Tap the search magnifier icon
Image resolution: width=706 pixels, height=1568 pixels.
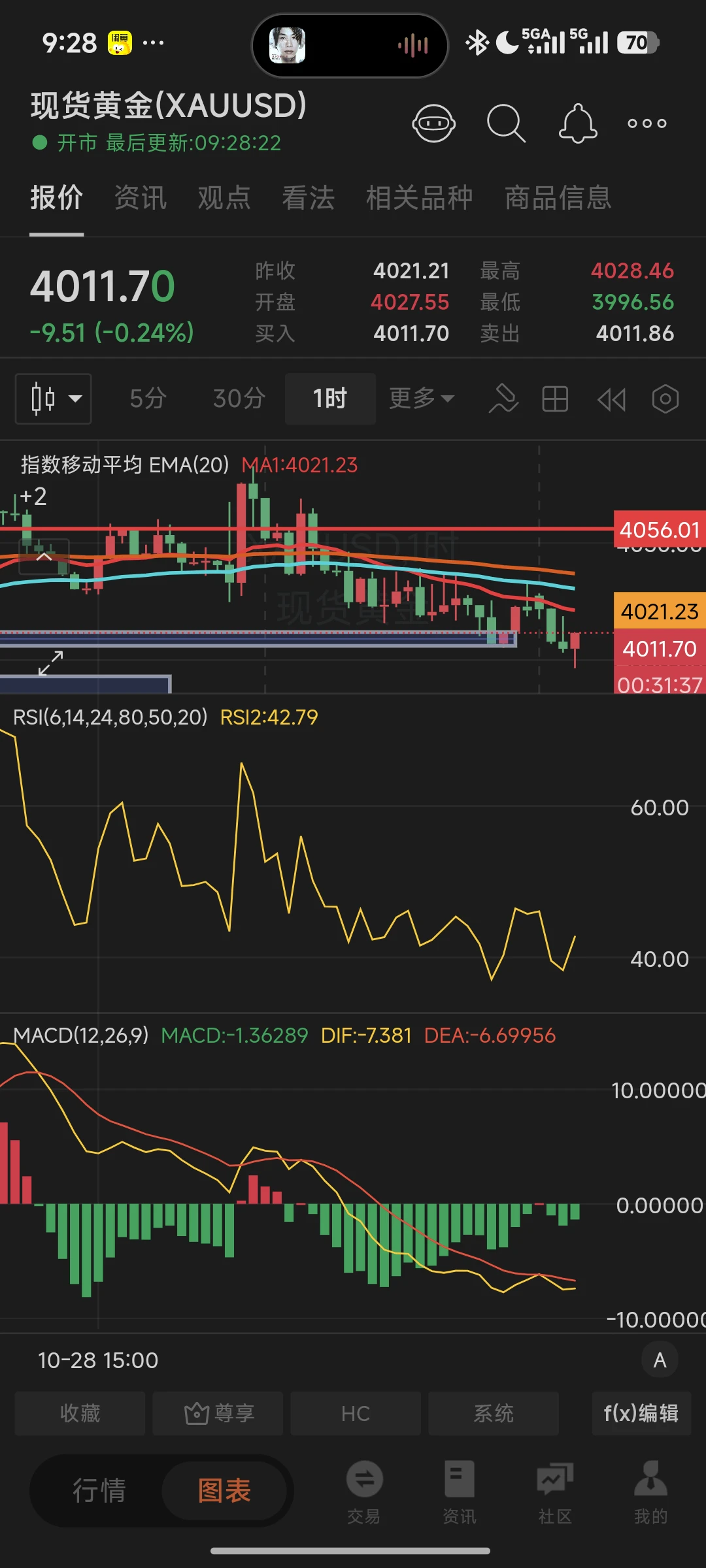tap(506, 123)
